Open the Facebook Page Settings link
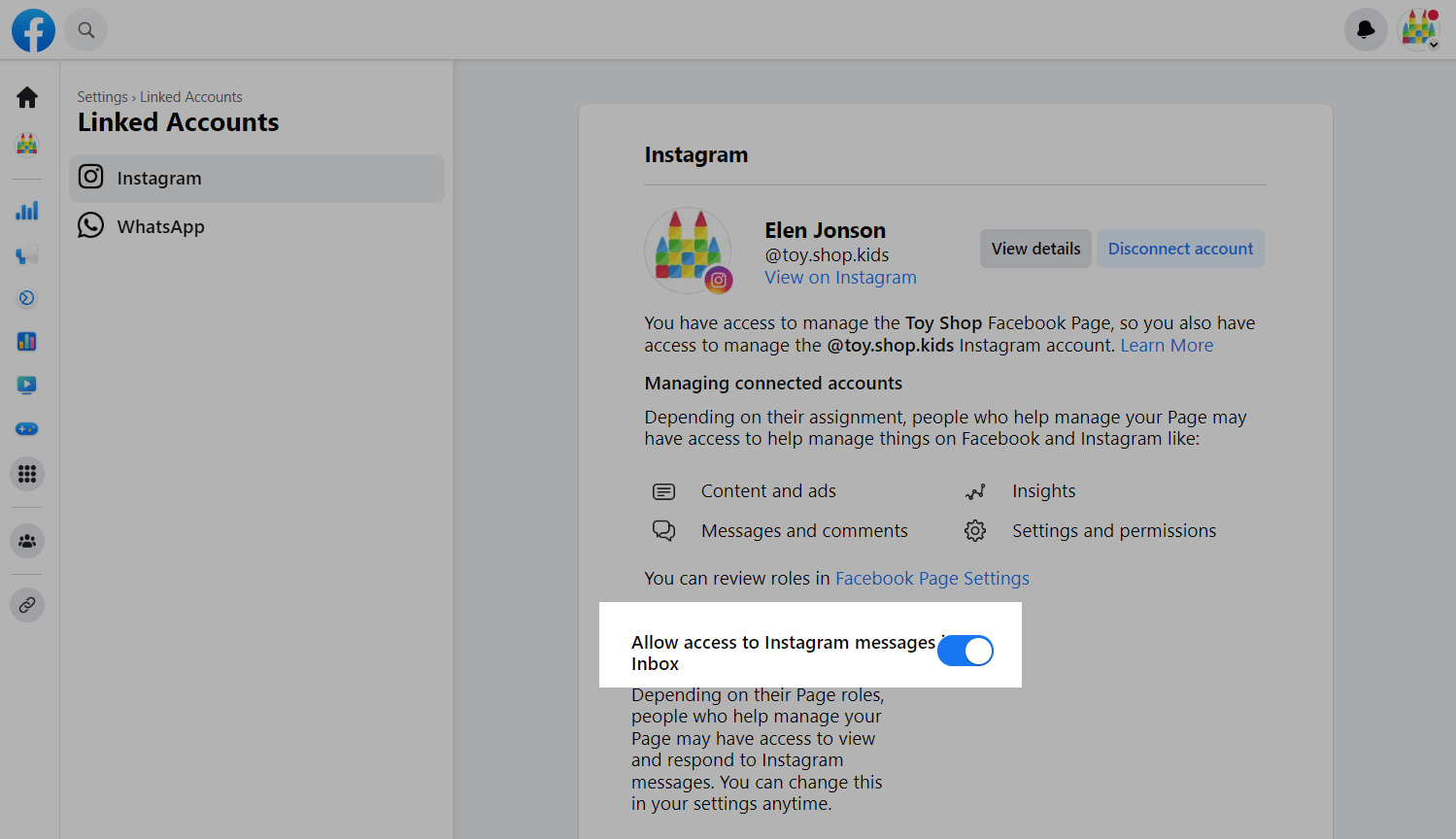The height and width of the screenshot is (839, 1456). (x=931, y=579)
